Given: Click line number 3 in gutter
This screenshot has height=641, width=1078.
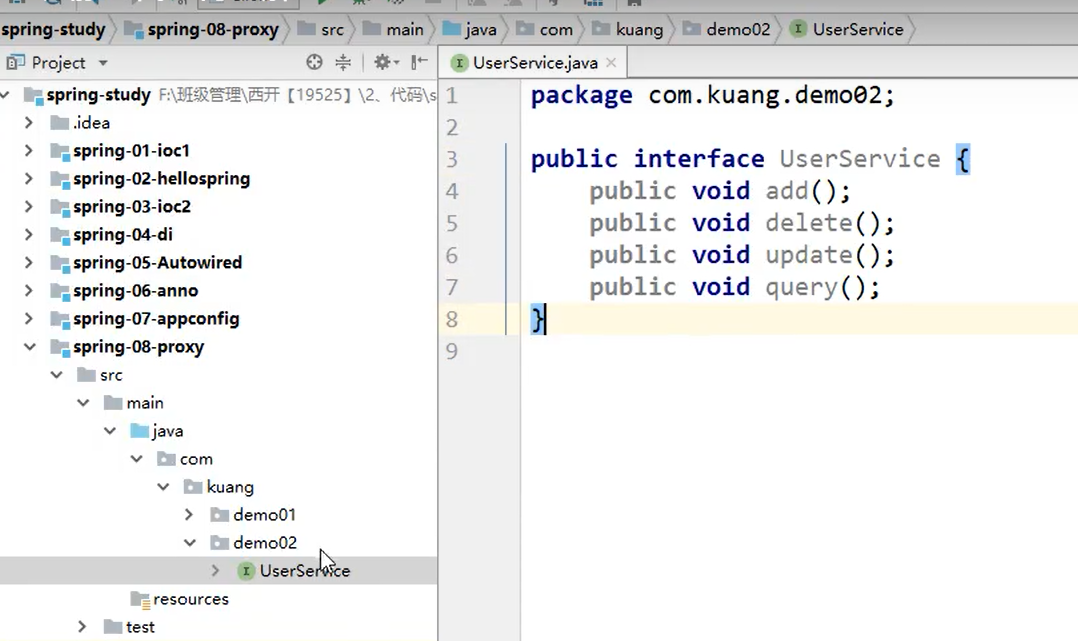Looking at the screenshot, I should point(452,160).
